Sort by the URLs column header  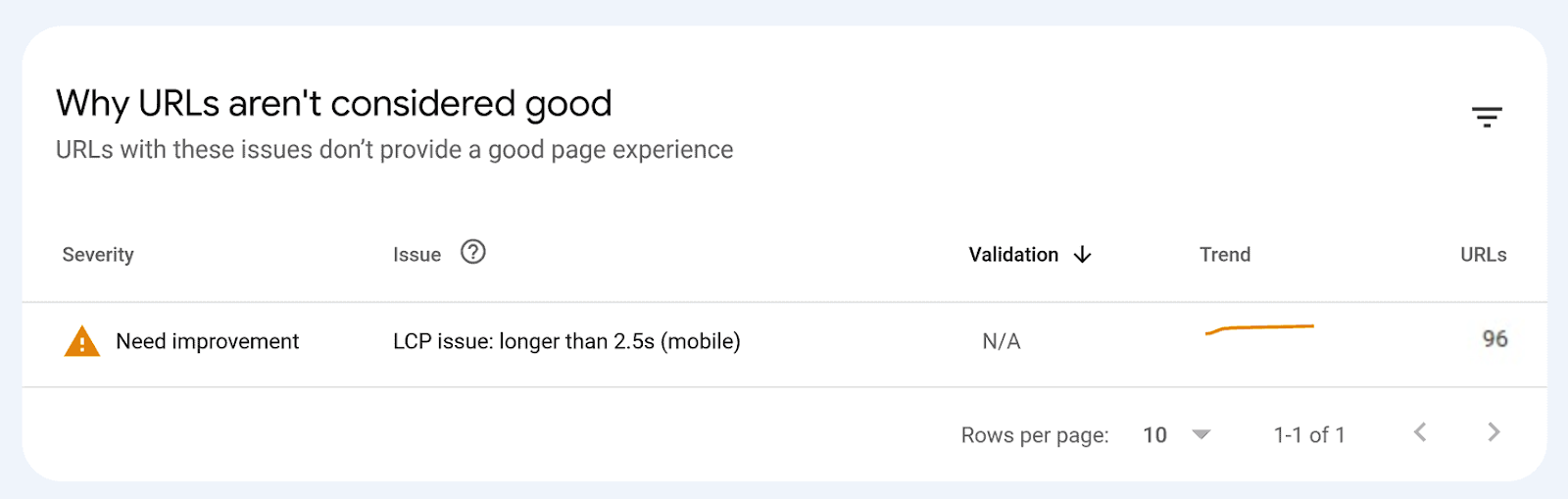tap(1483, 255)
